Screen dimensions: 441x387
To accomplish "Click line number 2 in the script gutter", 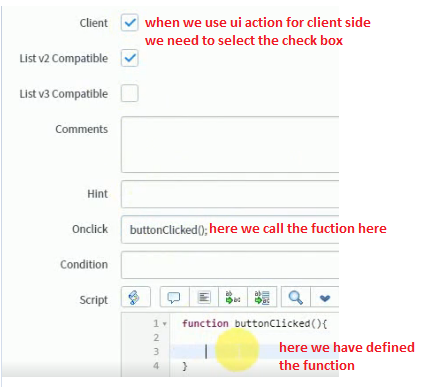I will coord(156,338).
